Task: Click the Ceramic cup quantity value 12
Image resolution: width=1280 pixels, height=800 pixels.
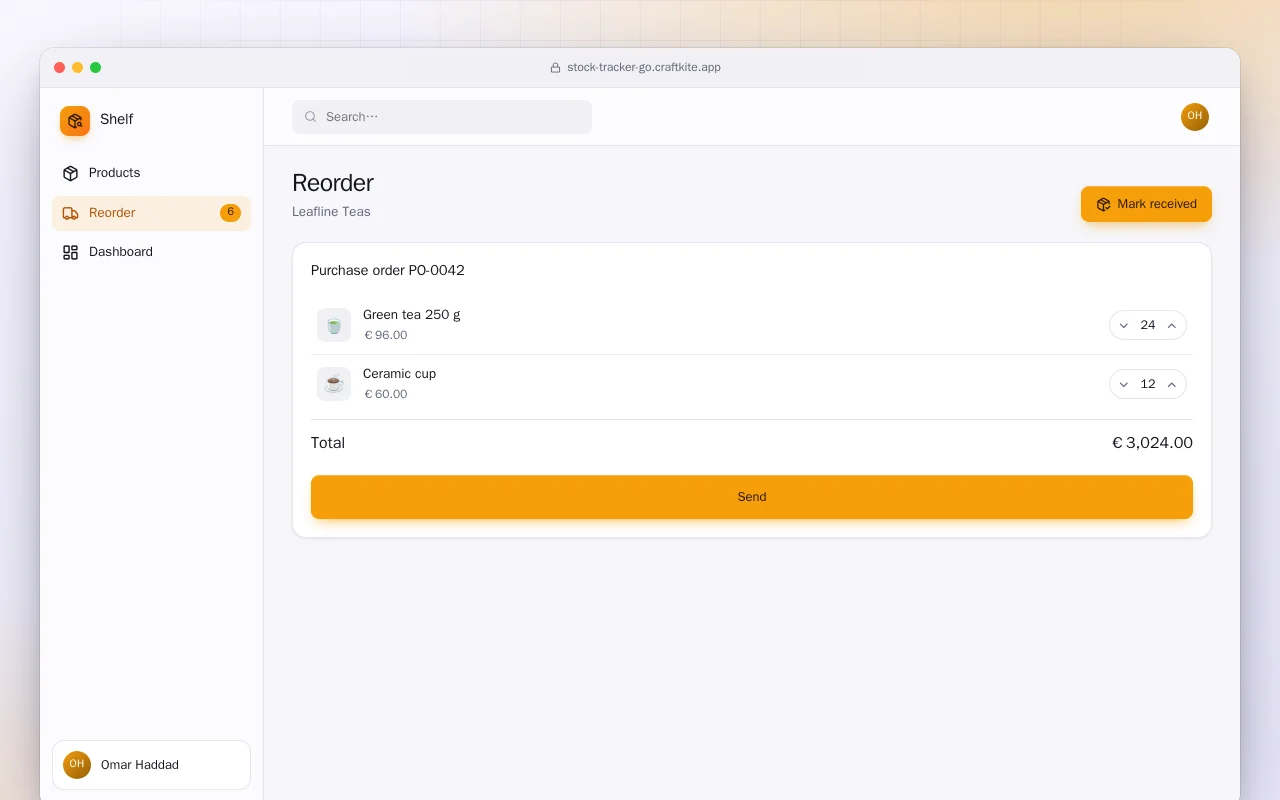Action: pos(1148,384)
